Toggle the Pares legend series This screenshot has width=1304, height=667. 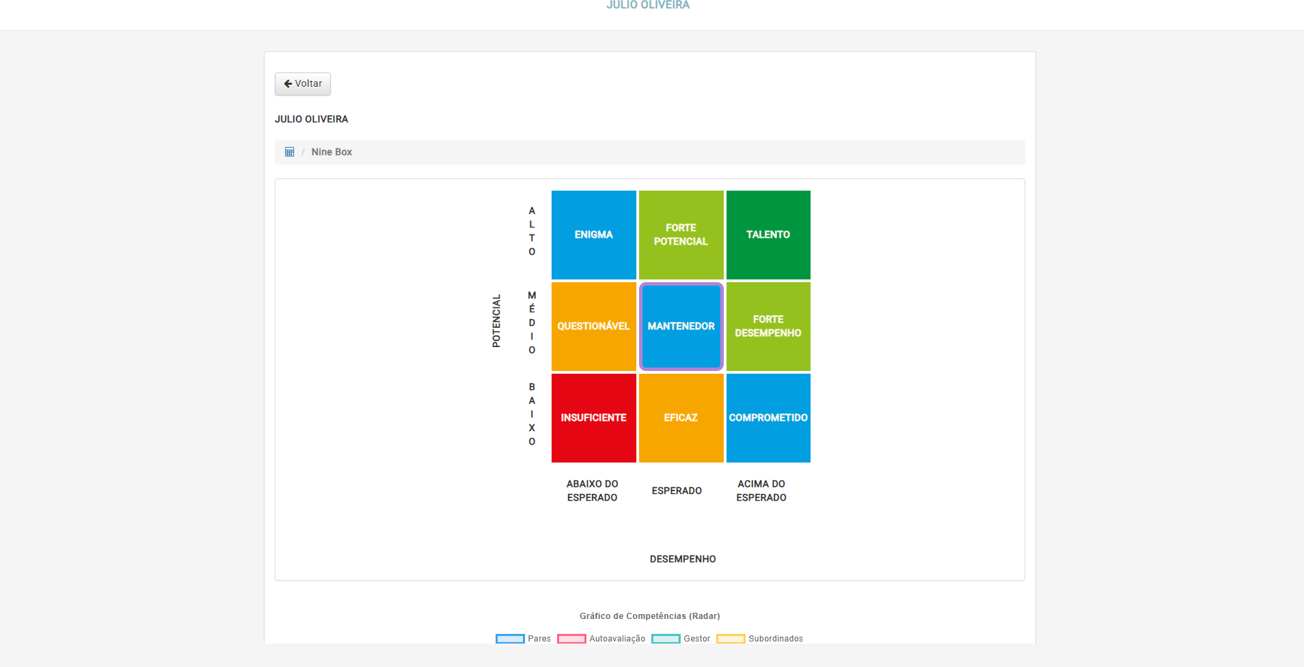[539, 639]
